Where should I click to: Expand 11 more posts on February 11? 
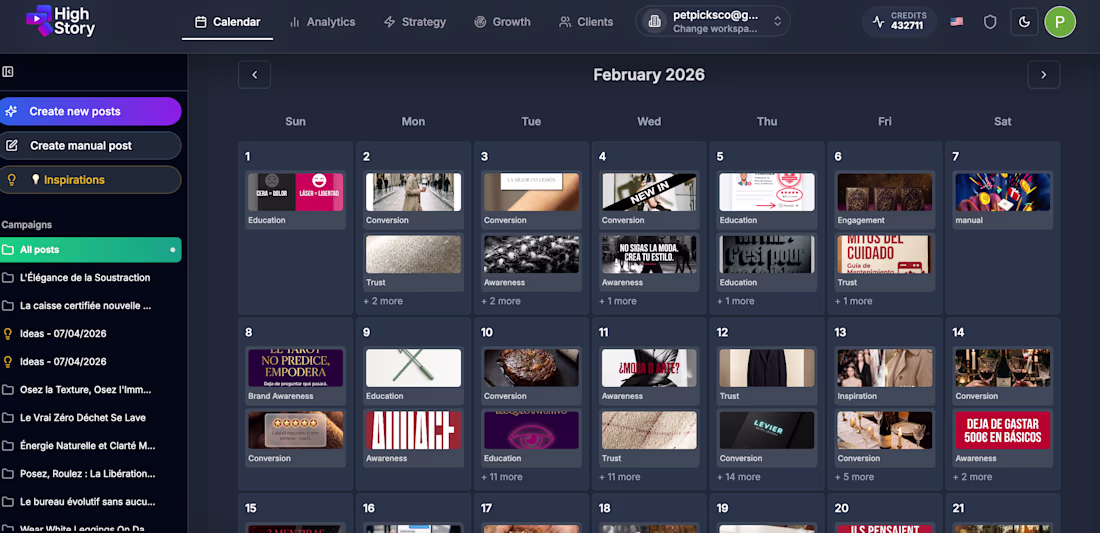click(620, 477)
